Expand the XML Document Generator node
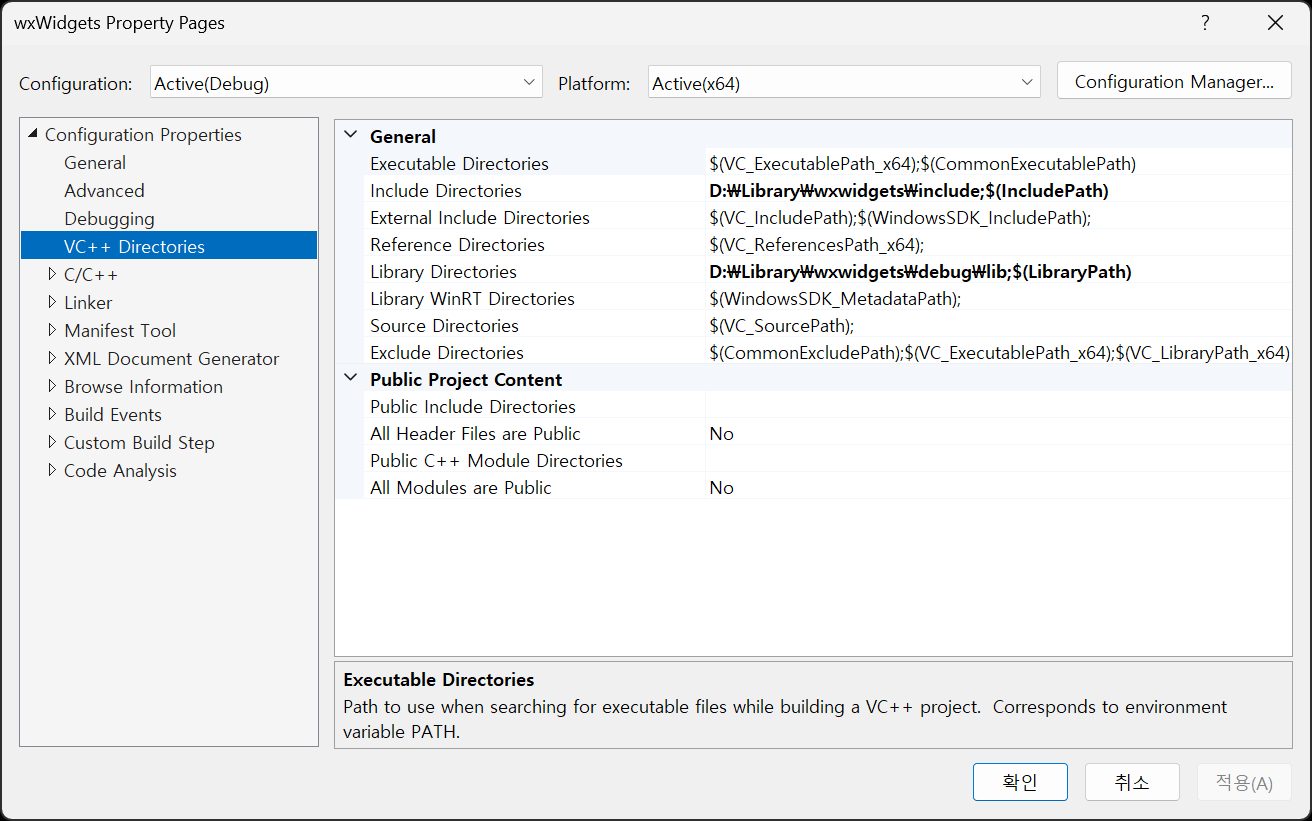Image resolution: width=1312 pixels, height=821 pixels. coord(53,358)
